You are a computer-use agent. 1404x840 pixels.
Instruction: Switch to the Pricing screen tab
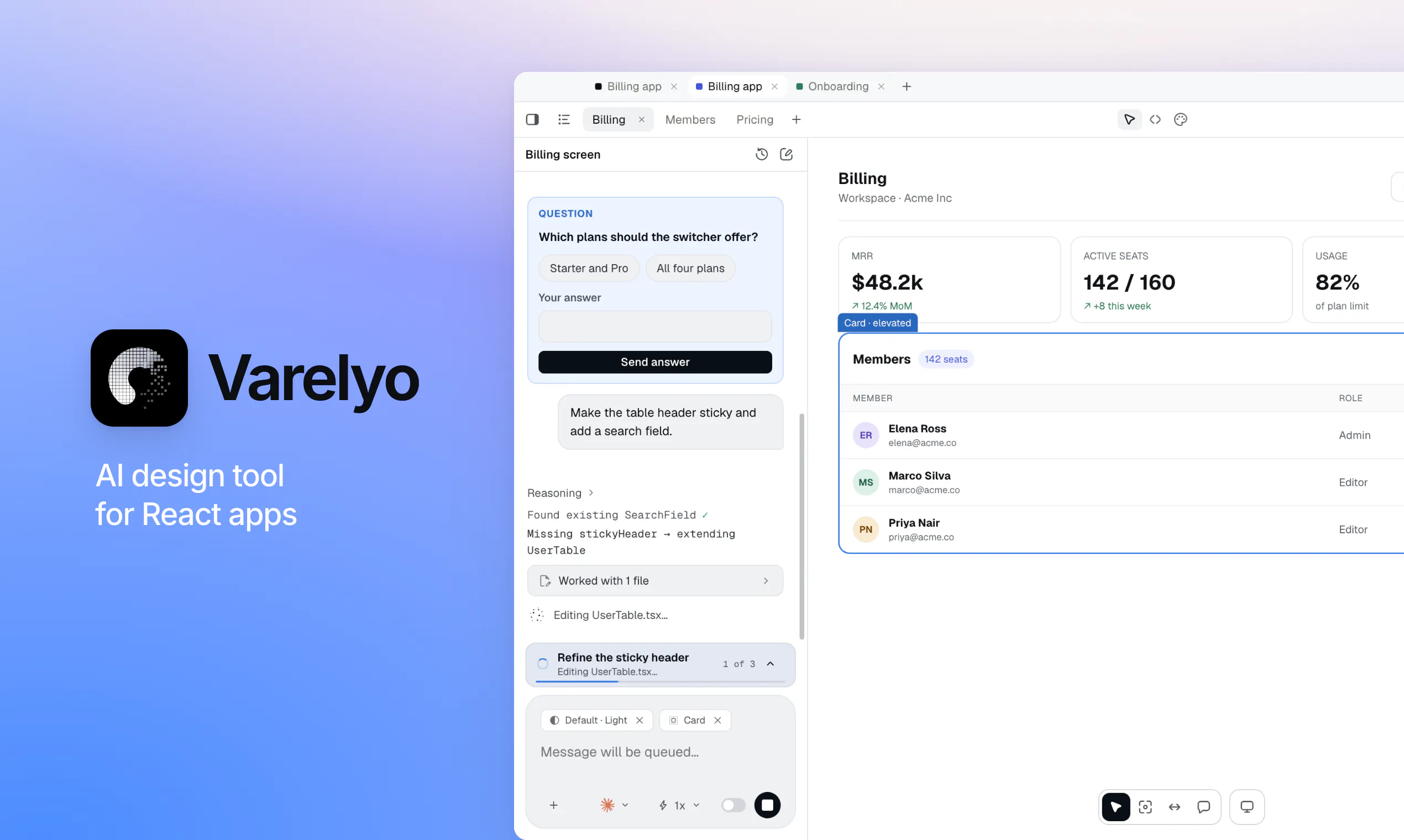[754, 119]
